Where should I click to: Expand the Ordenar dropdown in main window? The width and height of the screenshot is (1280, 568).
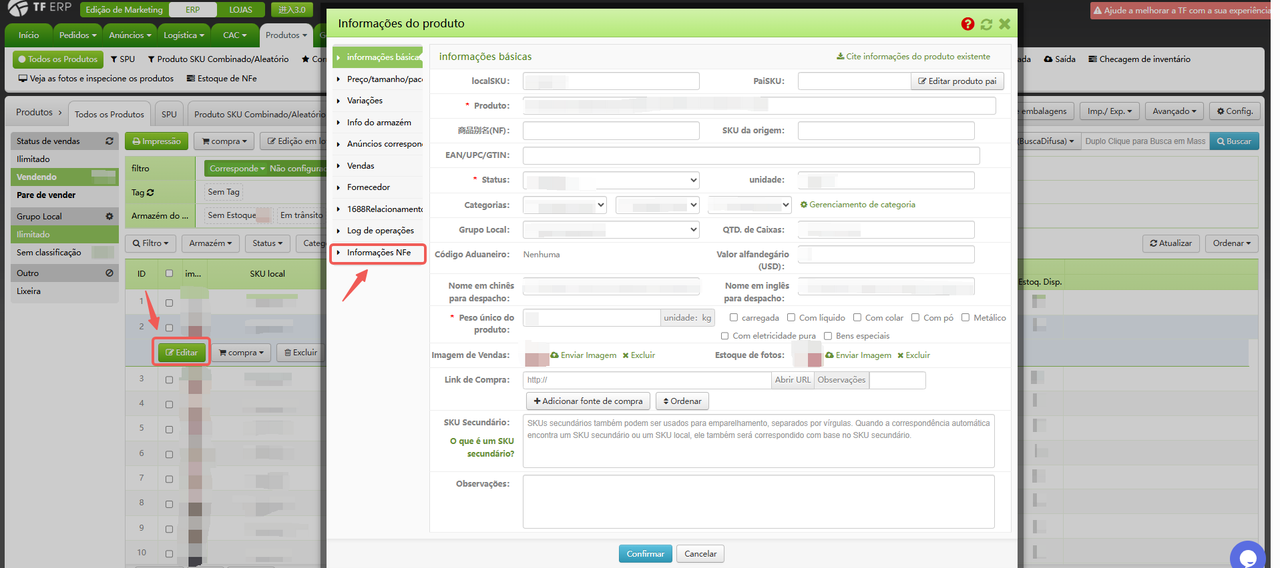point(1231,243)
